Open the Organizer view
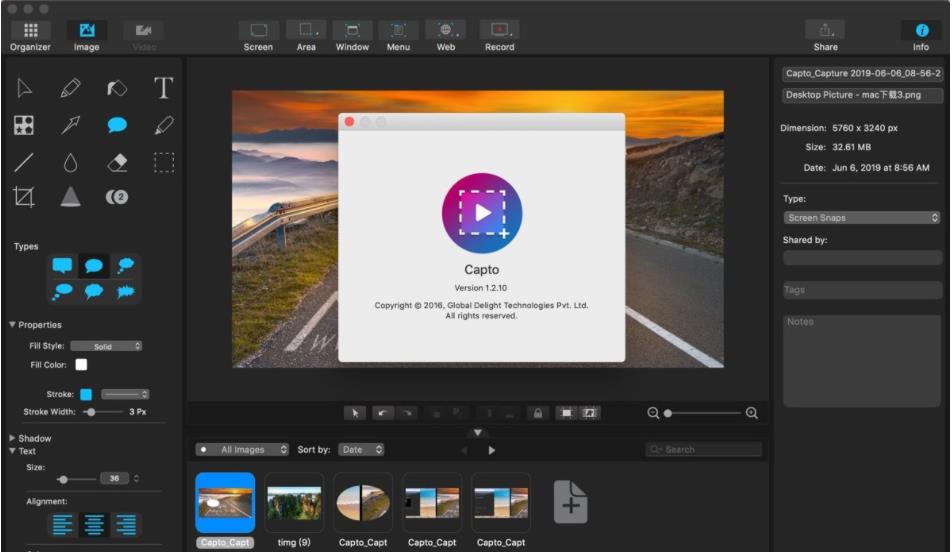This screenshot has width=952, height=552. pos(30,36)
